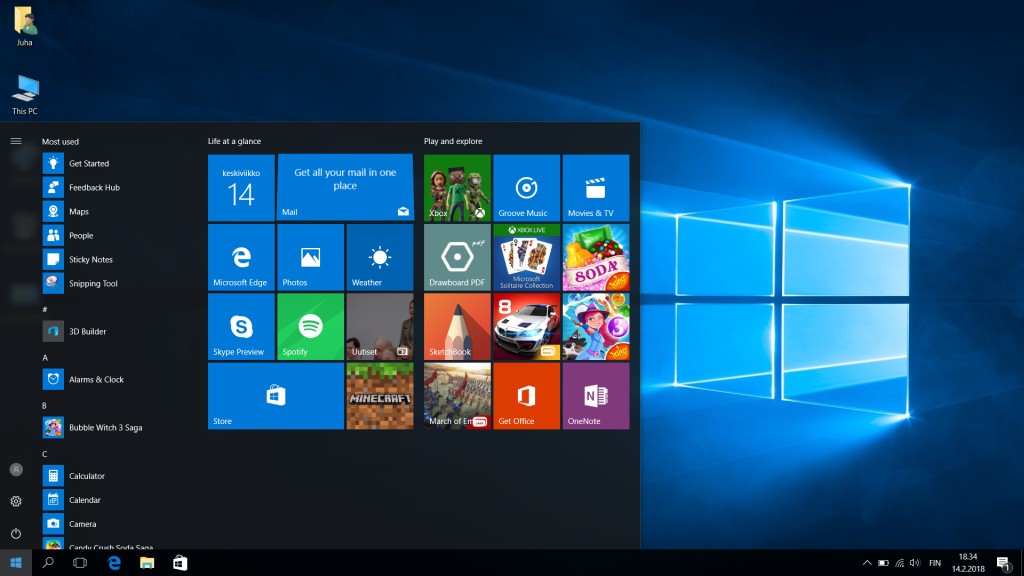Open the Snipping Tool
This screenshot has width=1024, height=576.
click(x=118, y=283)
